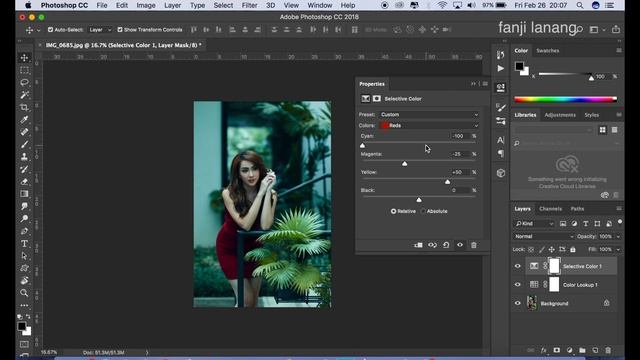Toggle Show Transform Controls checkbox
The height and width of the screenshot is (360, 640).
[120, 30]
